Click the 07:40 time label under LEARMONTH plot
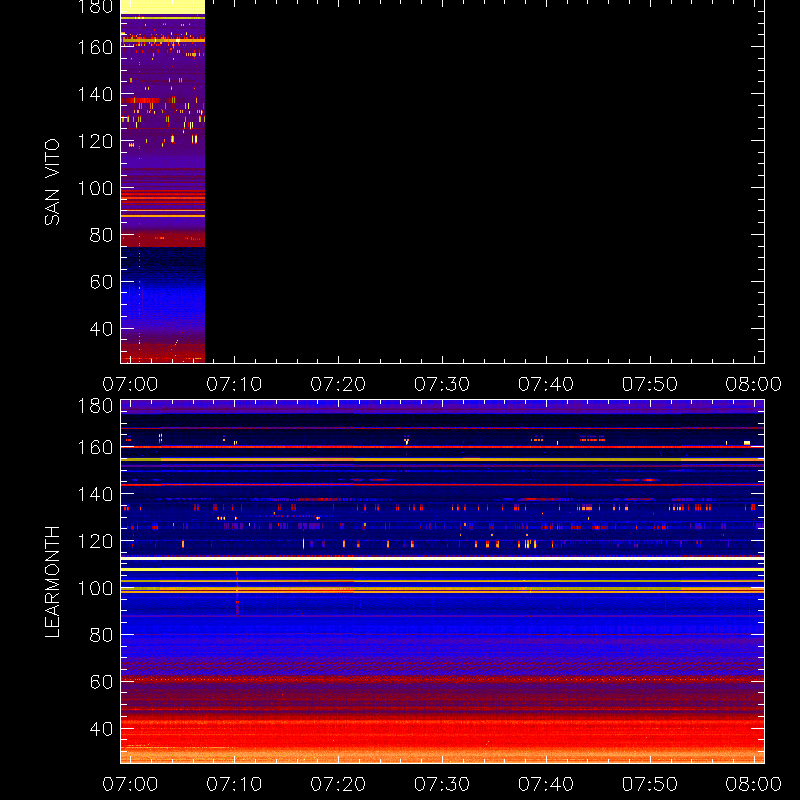 click(x=546, y=784)
